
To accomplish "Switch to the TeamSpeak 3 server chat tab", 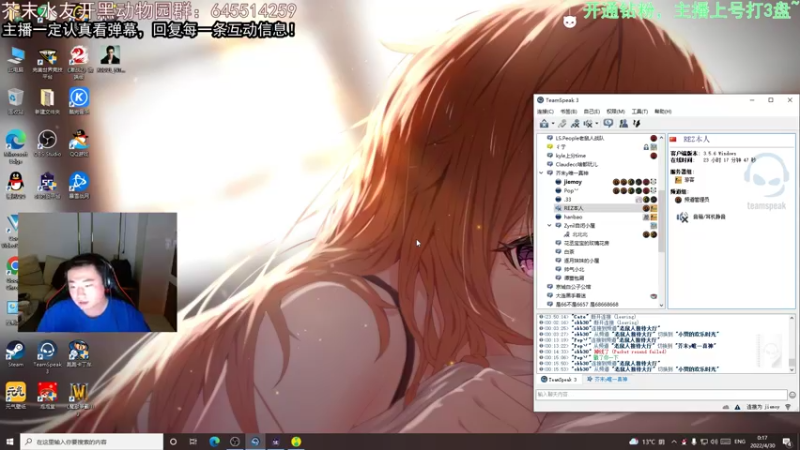I will (560, 380).
